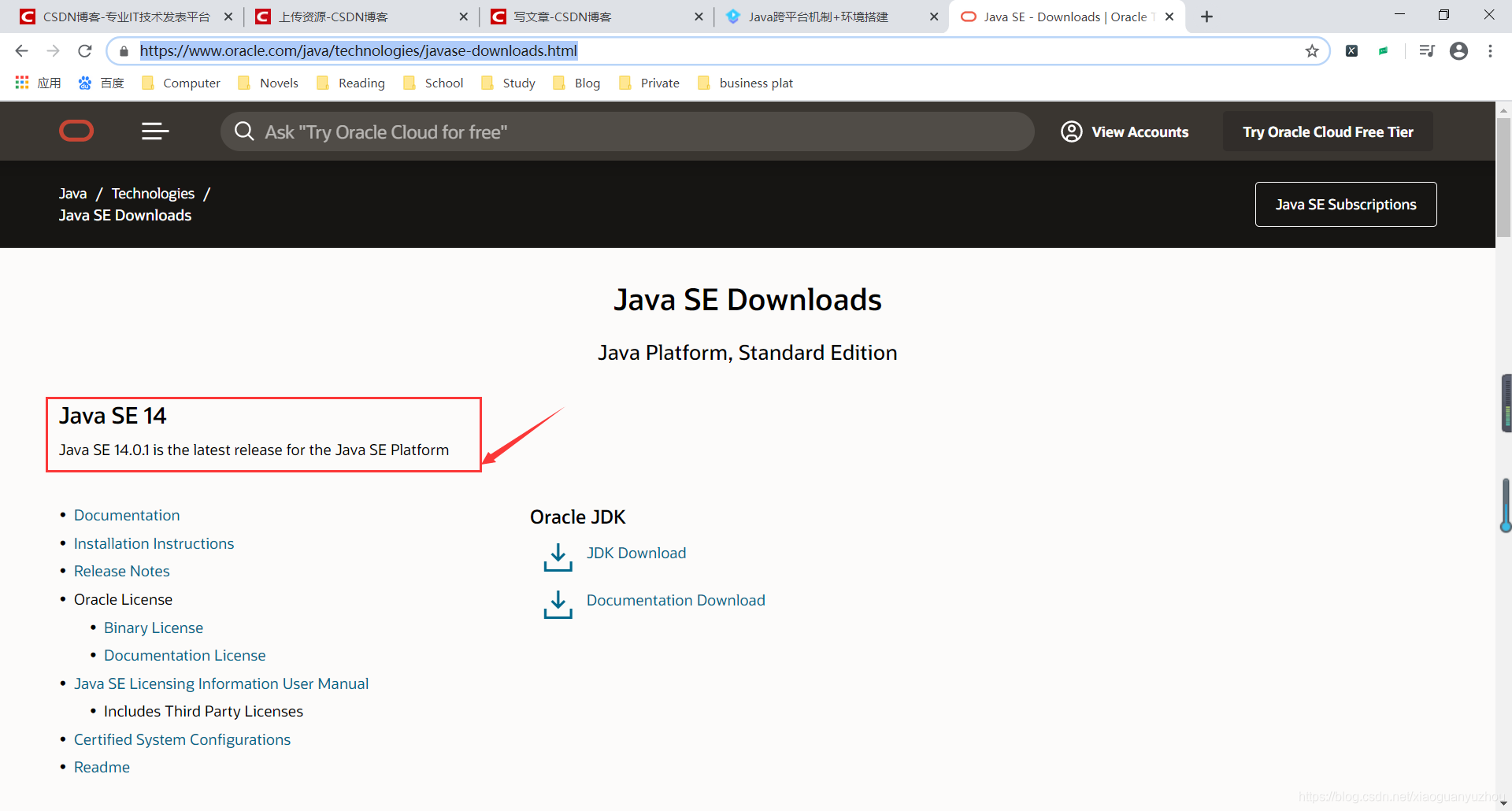Close the CSDN博客-专业IT技术发表平台 tab
The width and height of the screenshot is (1512, 811).
tap(228, 17)
